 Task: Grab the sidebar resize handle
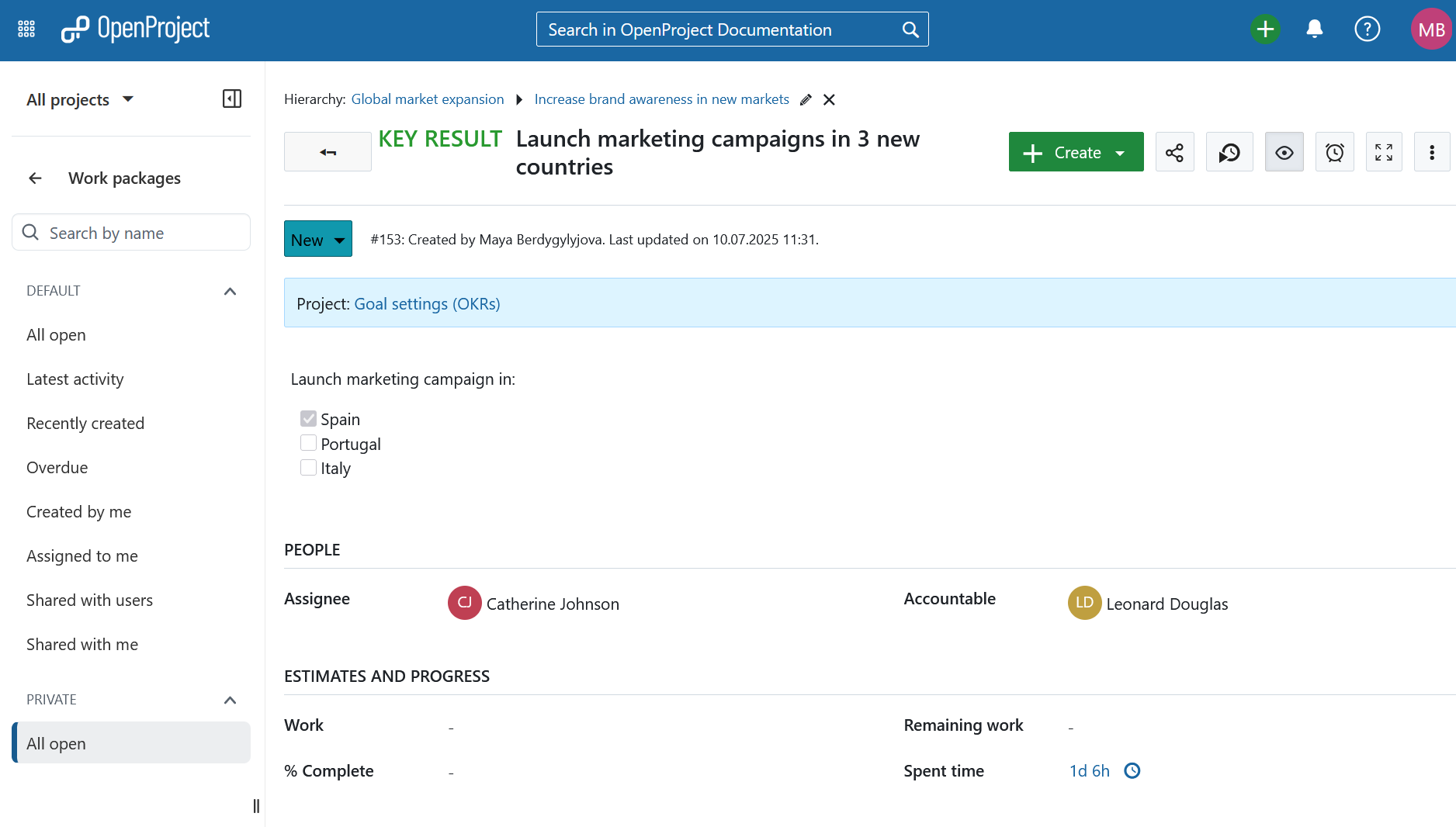pyautogui.click(x=256, y=806)
